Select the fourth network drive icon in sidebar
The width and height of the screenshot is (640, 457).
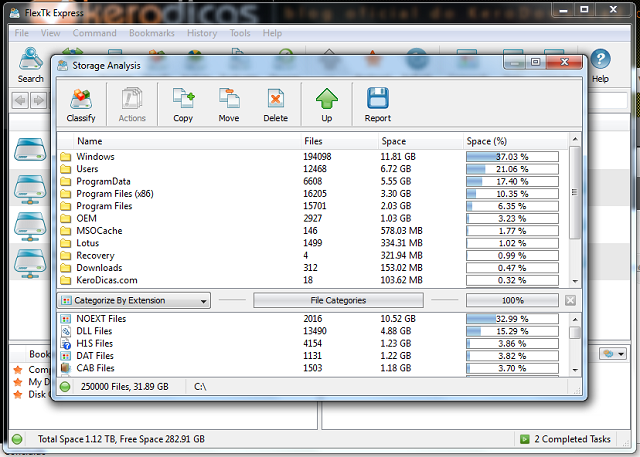point(30,264)
